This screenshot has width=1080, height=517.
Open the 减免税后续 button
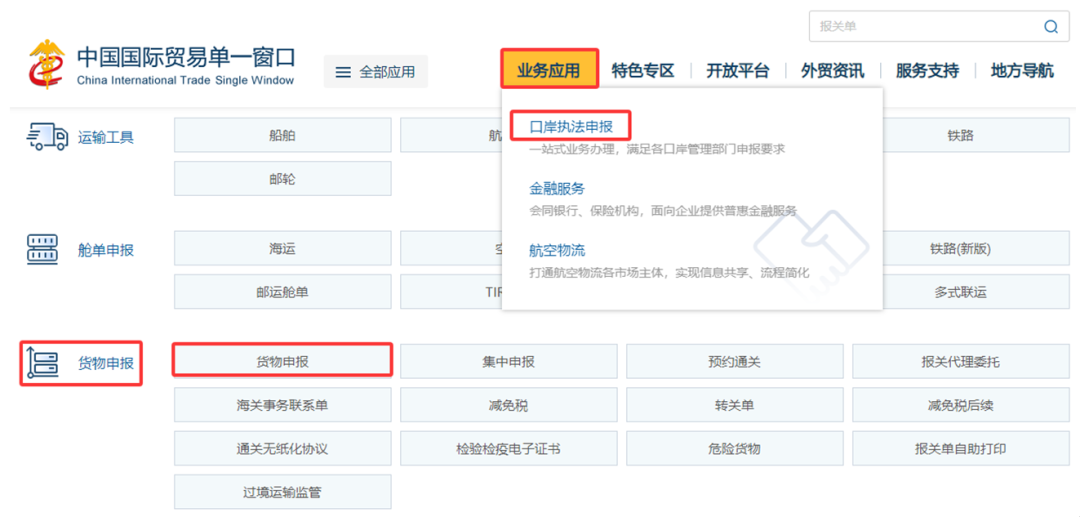click(961, 405)
